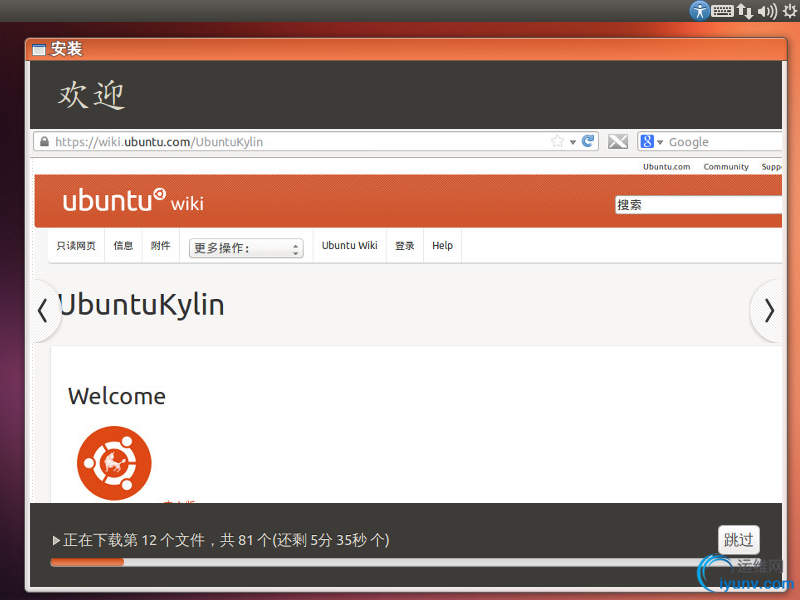Open the sound volume indicator
Screen dimensions: 800x600
pyautogui.click(x=767, y=11)
